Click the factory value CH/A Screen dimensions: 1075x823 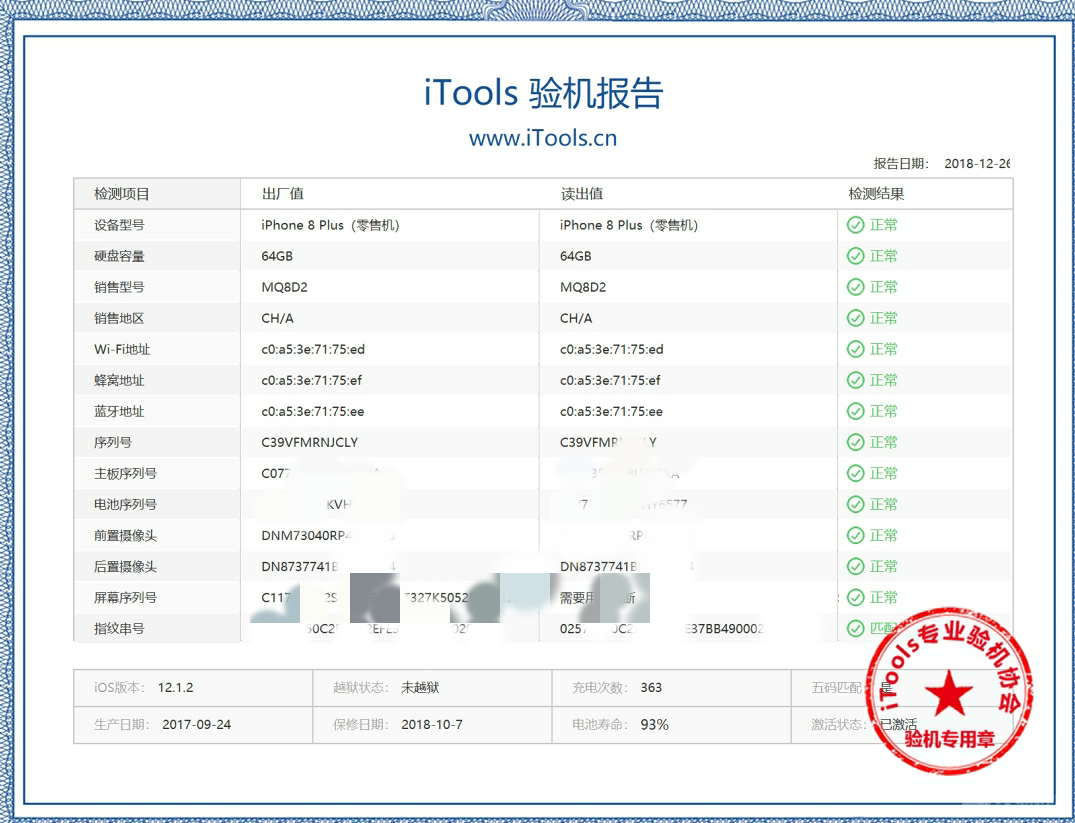tap(278, 318)
